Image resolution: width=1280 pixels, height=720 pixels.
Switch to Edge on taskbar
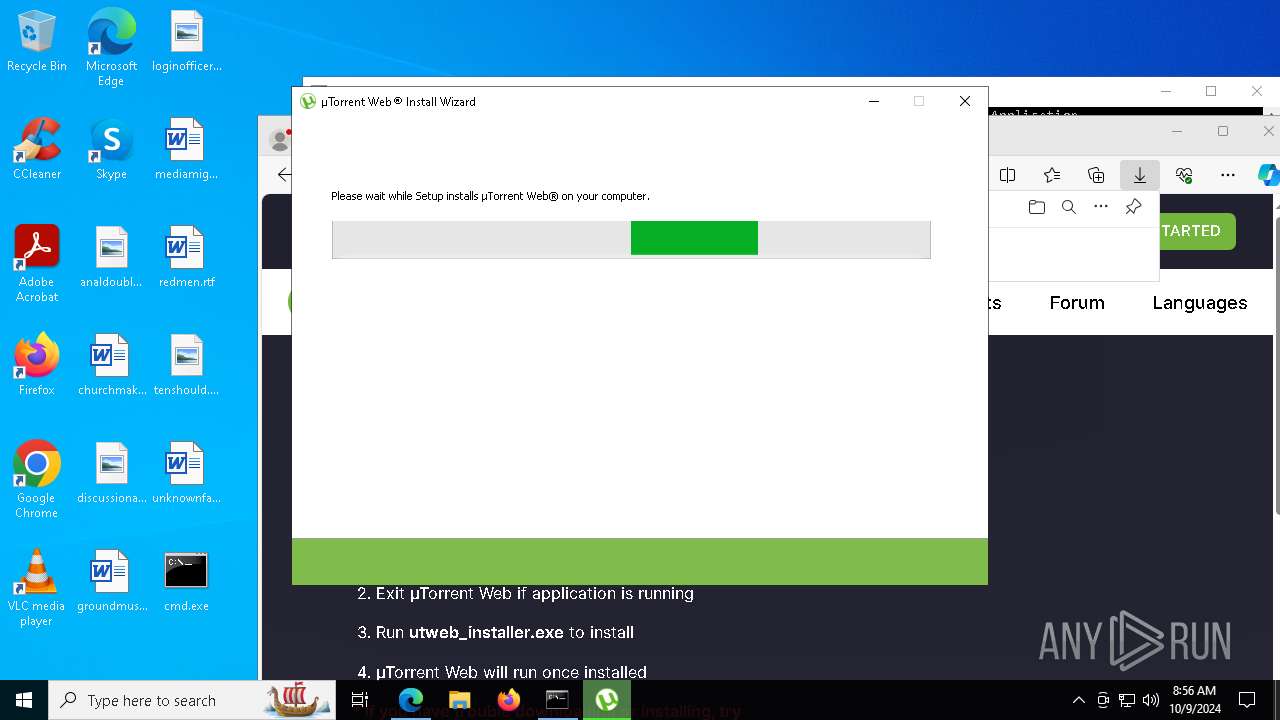click(x=411, y=700)
